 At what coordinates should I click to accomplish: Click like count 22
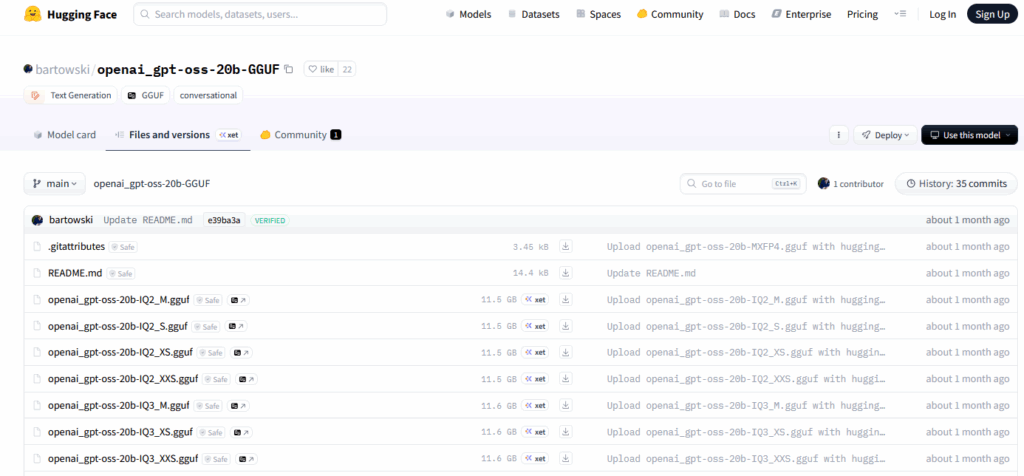pos(347,69)
